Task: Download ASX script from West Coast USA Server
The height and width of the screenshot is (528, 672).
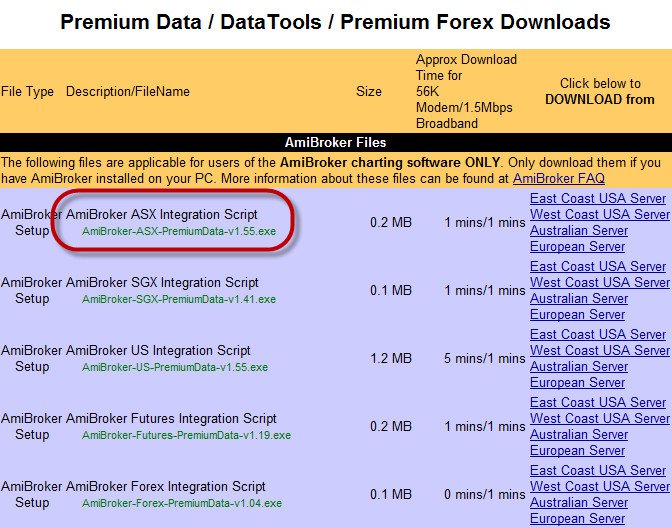Action: tap(600, 214)
